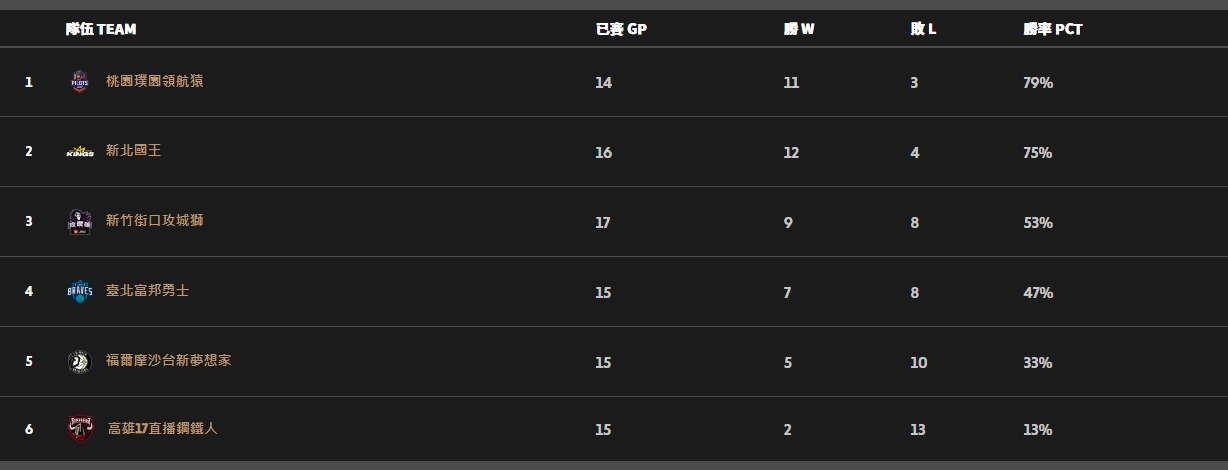Click the 隊伍 TEAM column header
This screenshot has height=470, width=1228.
click(101, 29)
